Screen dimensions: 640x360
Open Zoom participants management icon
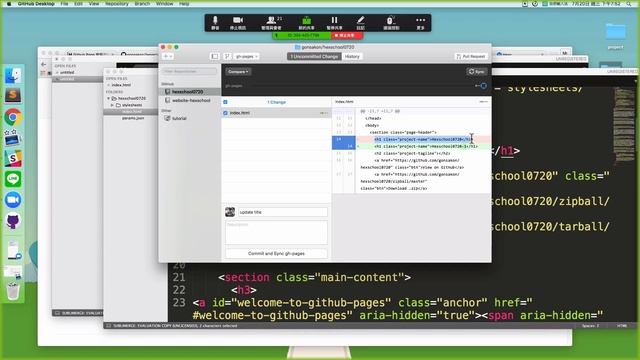click(x=271, y=23)
